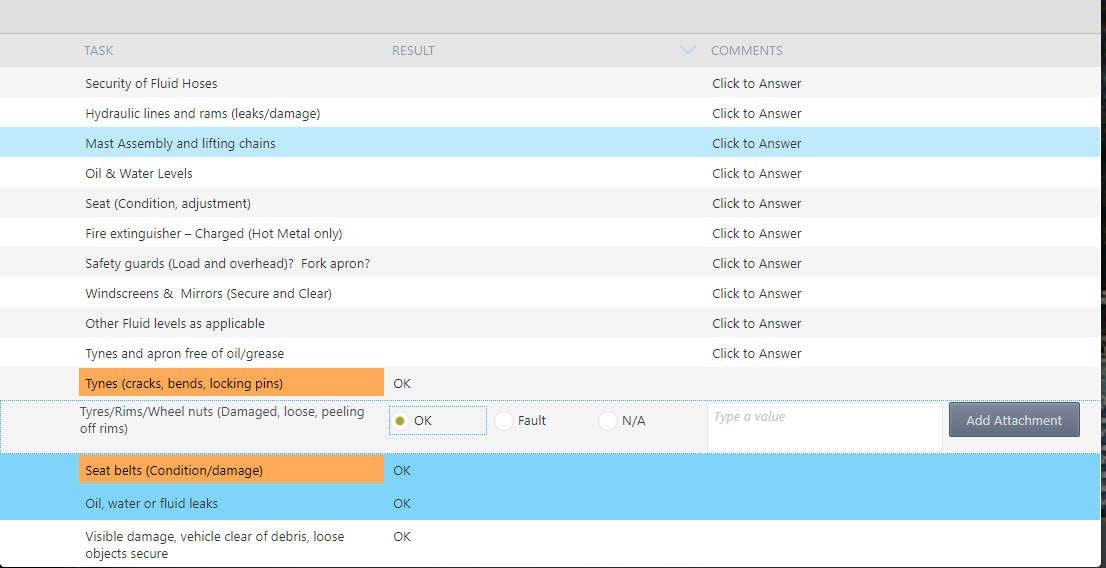The height and width of the screenshot is (568, 1106).
Task: Select 'Tynes and apron free of oil/grease'
Action: pos(185,354)
